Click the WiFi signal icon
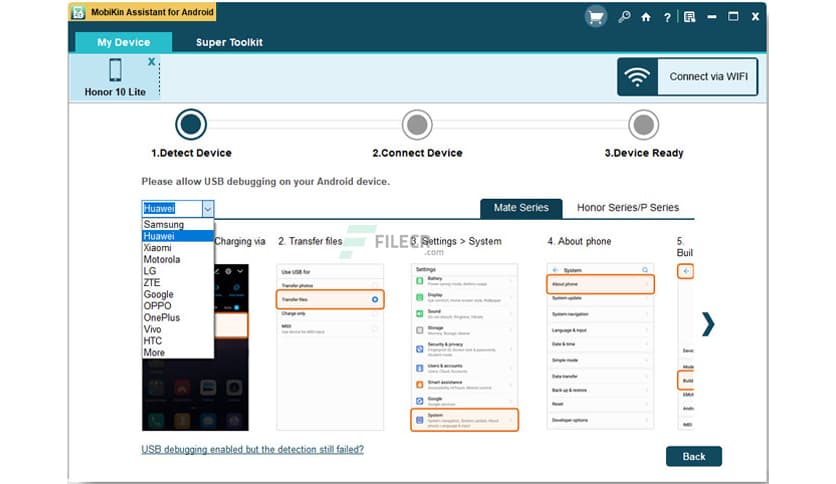The width and height of the screenshot is (836, 484). (638, 77)
